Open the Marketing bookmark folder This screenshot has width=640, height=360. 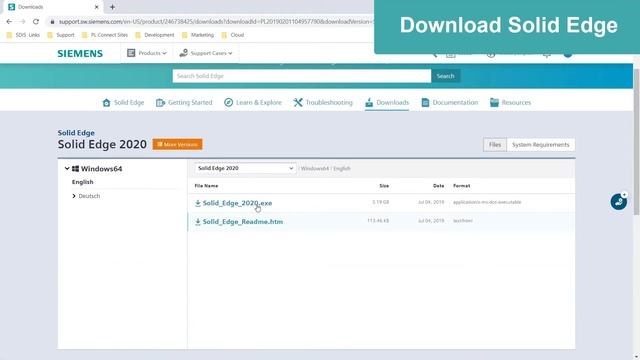coord(198,35)
